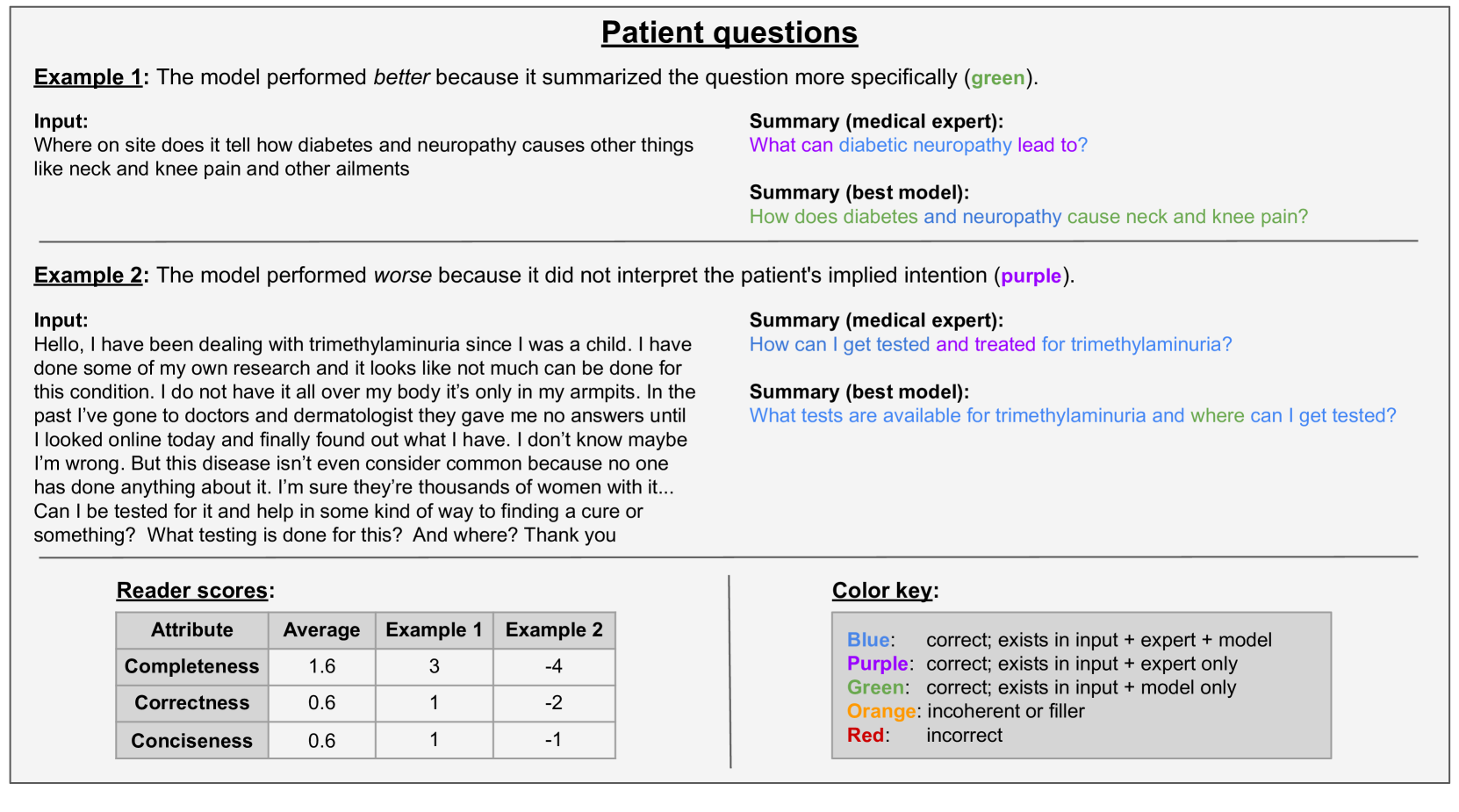Click the "Example 2" underlined heading
Screen dimensions: 1459x812
[x=88, y=276]
